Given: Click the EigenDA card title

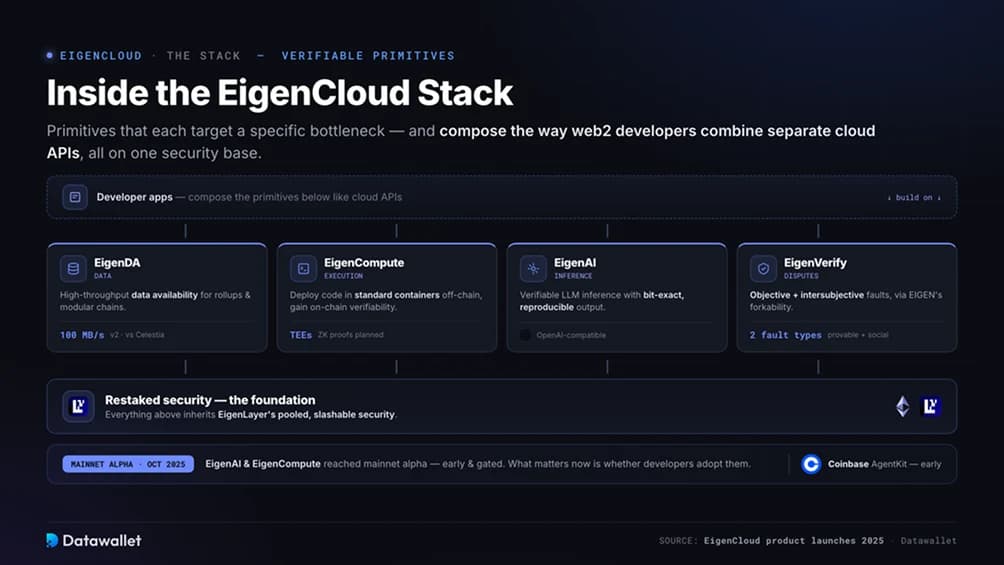Looking at the screenshot, I should (117, 263).
